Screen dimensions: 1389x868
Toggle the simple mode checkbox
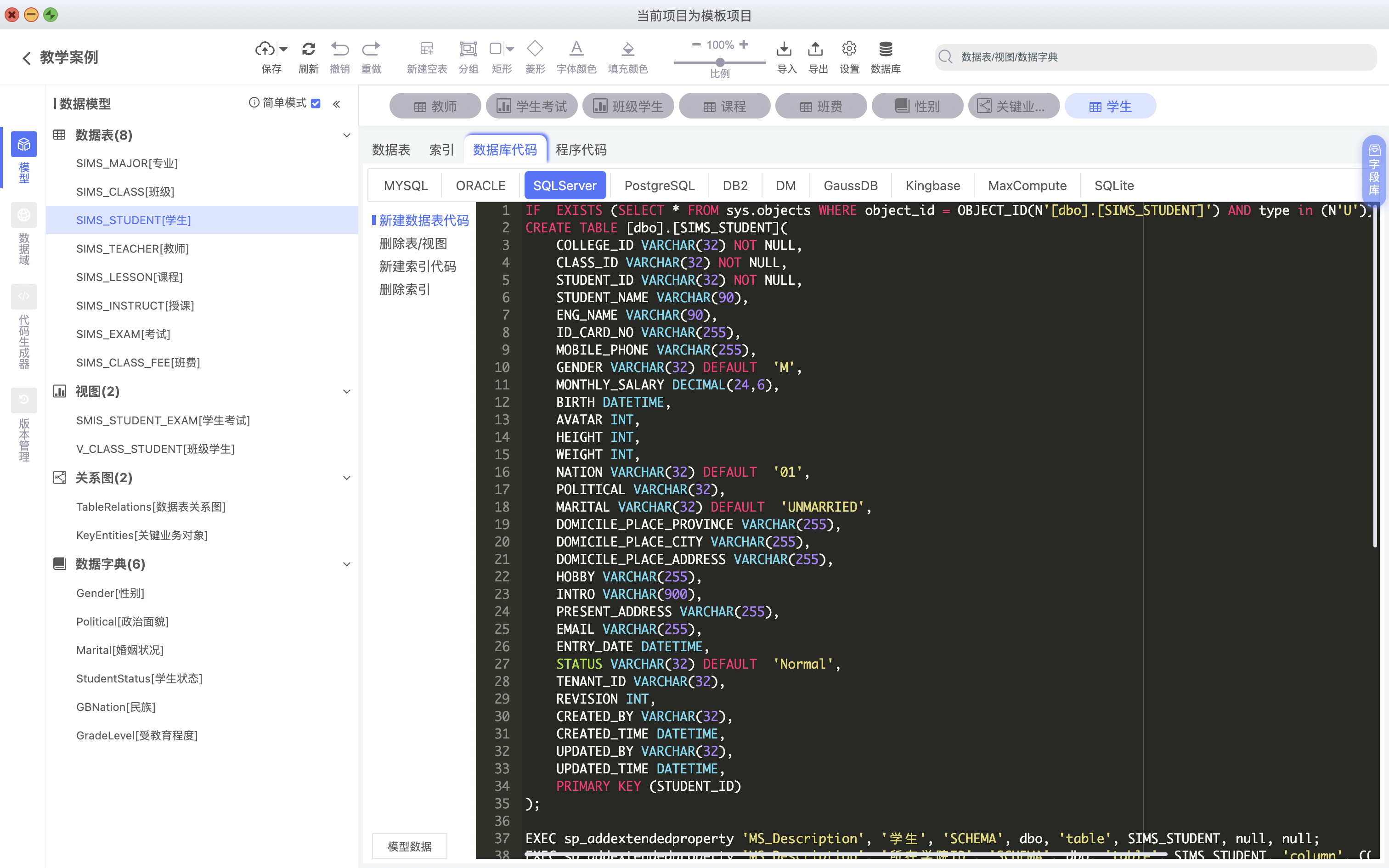(x=316, y=104)
